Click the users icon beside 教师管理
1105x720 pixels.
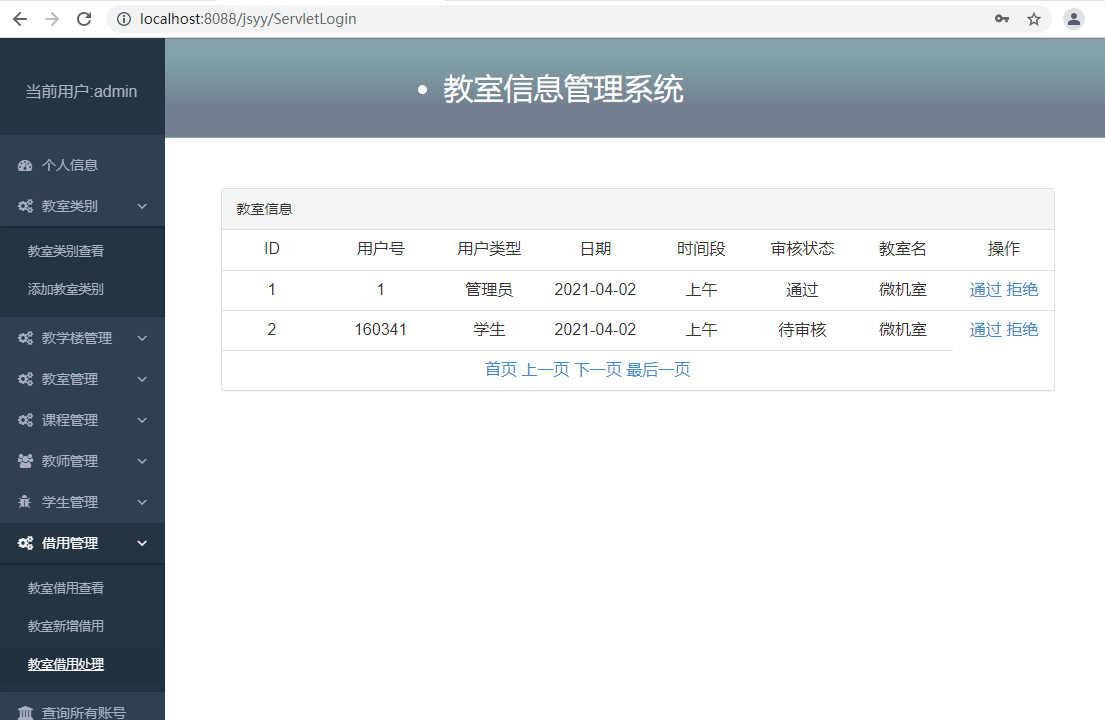[x=25, y=461]
